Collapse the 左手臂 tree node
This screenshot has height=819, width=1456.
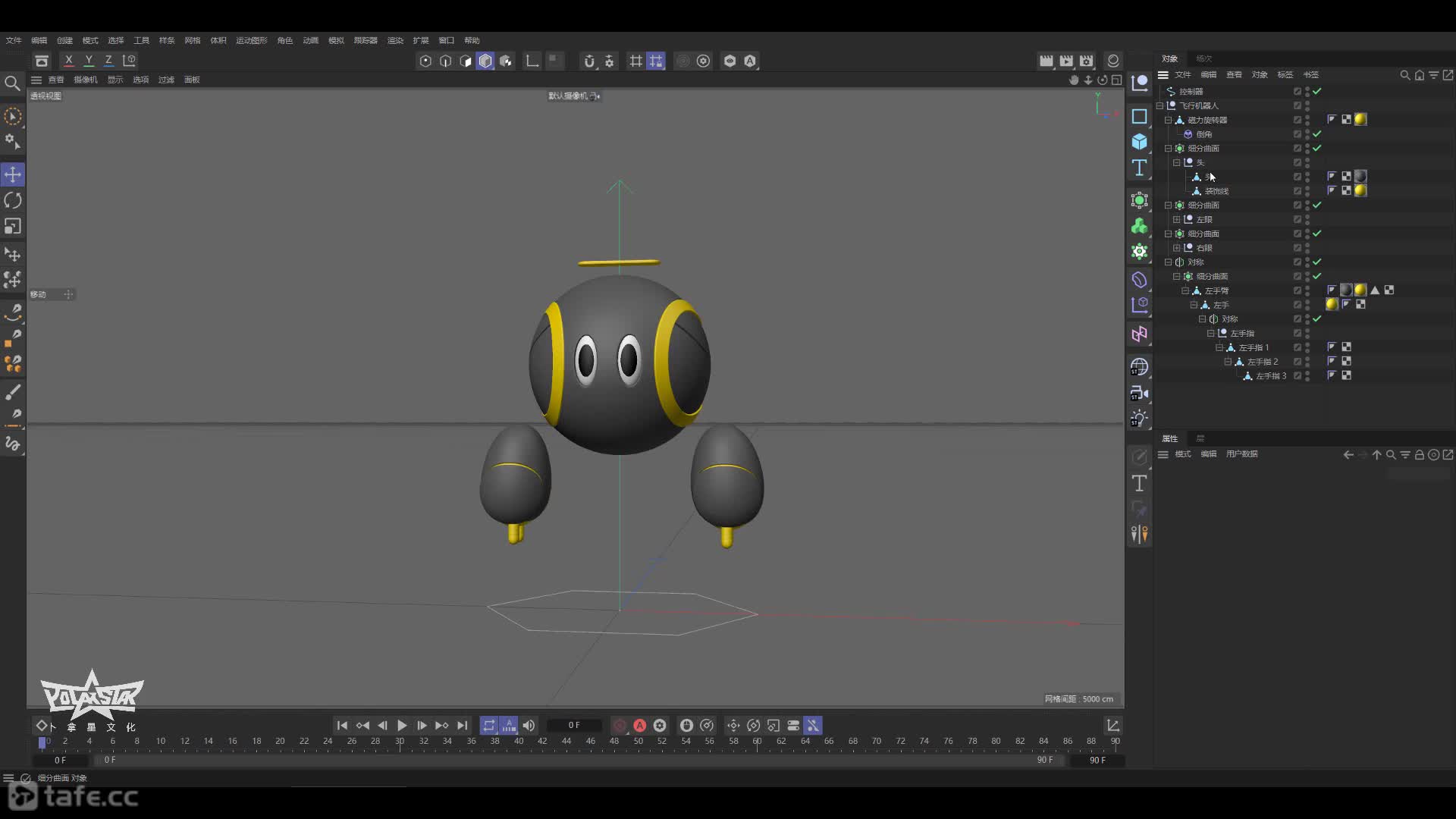click(1185, 290)
